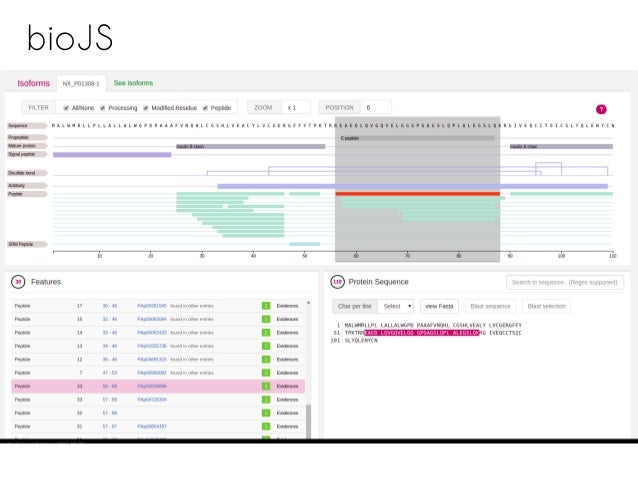Select the purple Signal peptide feature bar
Image resolution: width=638 pixels, height=479 pixels.
[112, 155]
